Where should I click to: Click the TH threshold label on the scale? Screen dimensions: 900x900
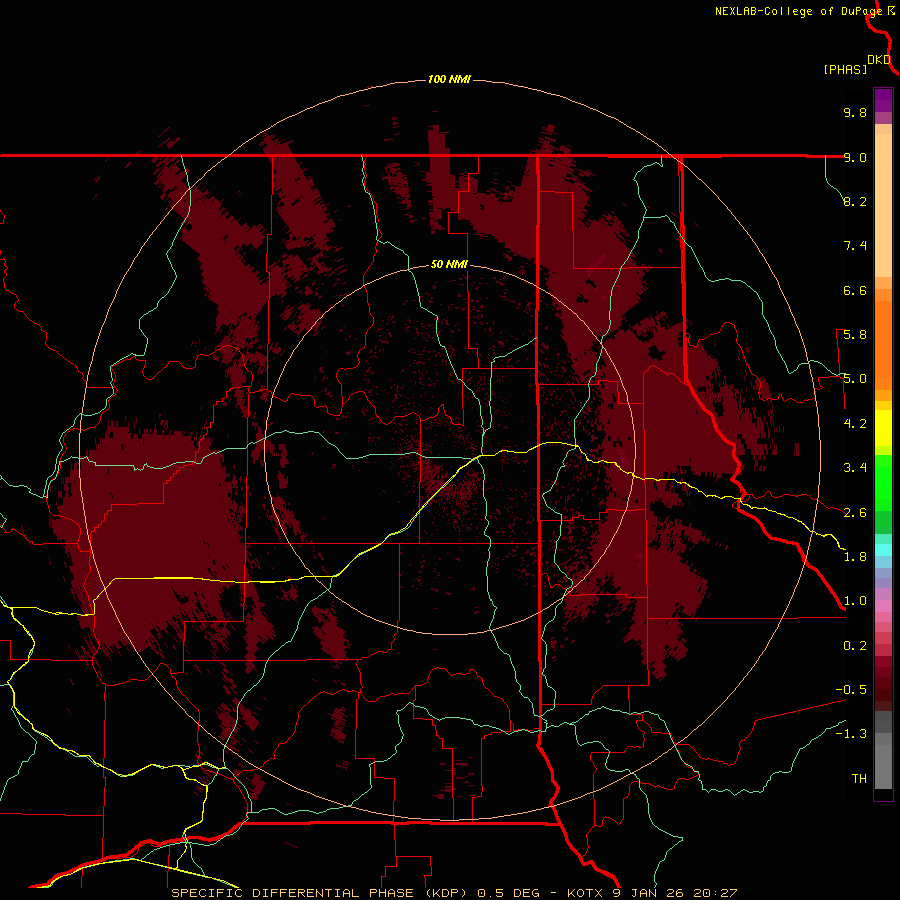tap(859, 779)
